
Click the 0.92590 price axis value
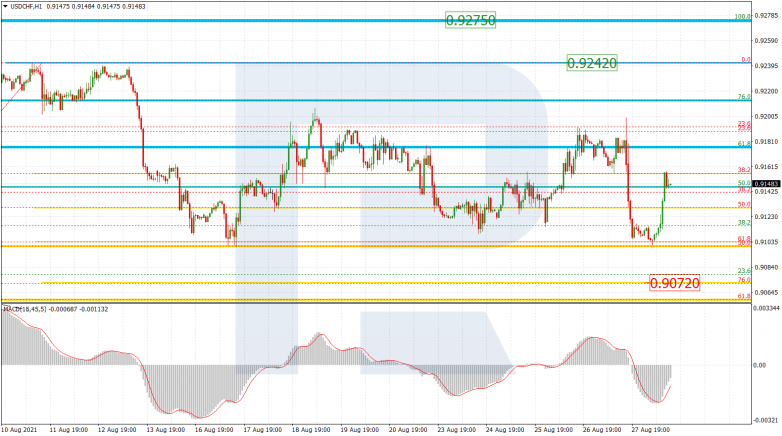[x=766, y=40]
